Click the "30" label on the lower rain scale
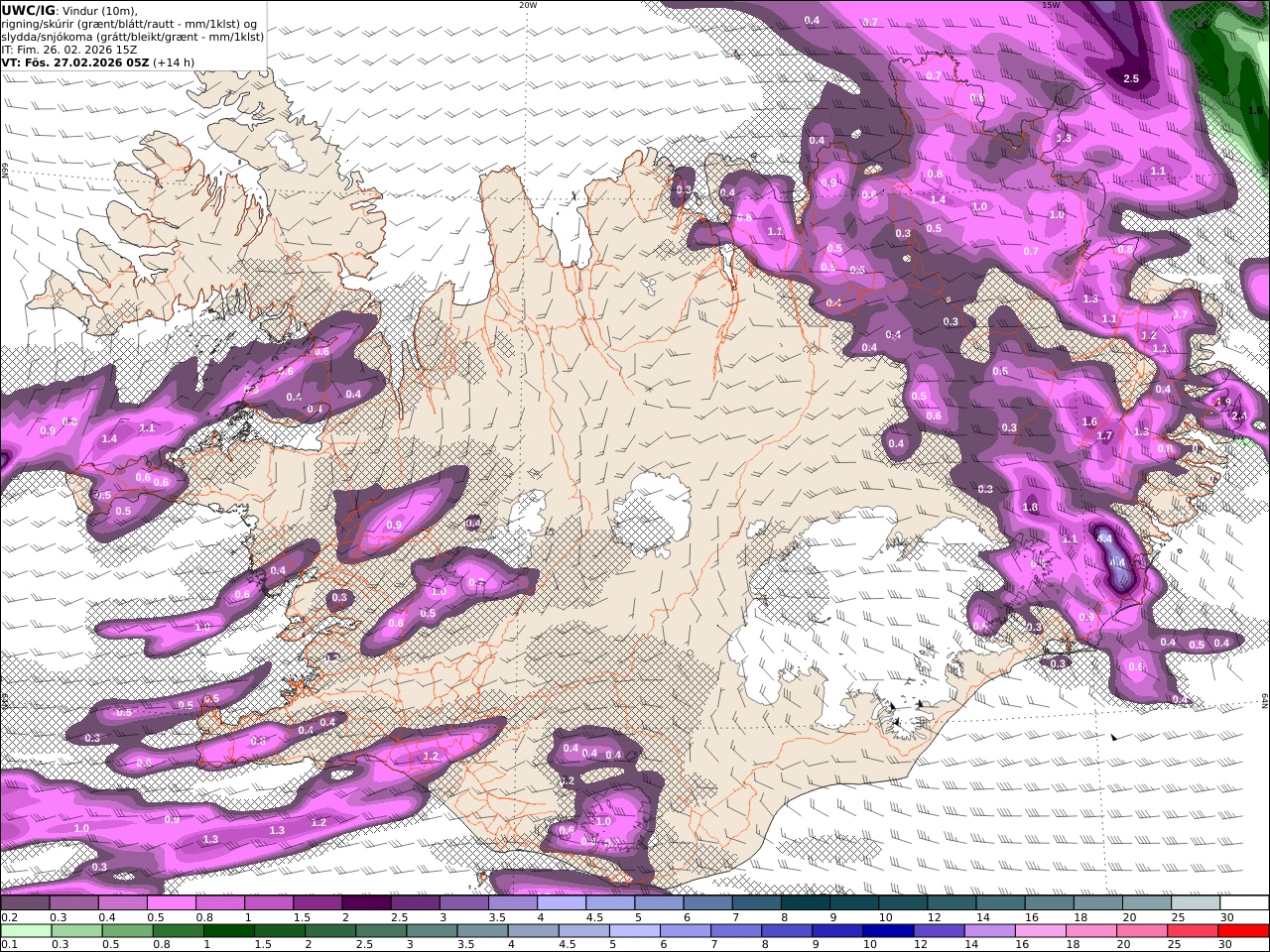The height and width of the screenshot is (952, 1270). pyautogui.click(x=1227, y=945)
